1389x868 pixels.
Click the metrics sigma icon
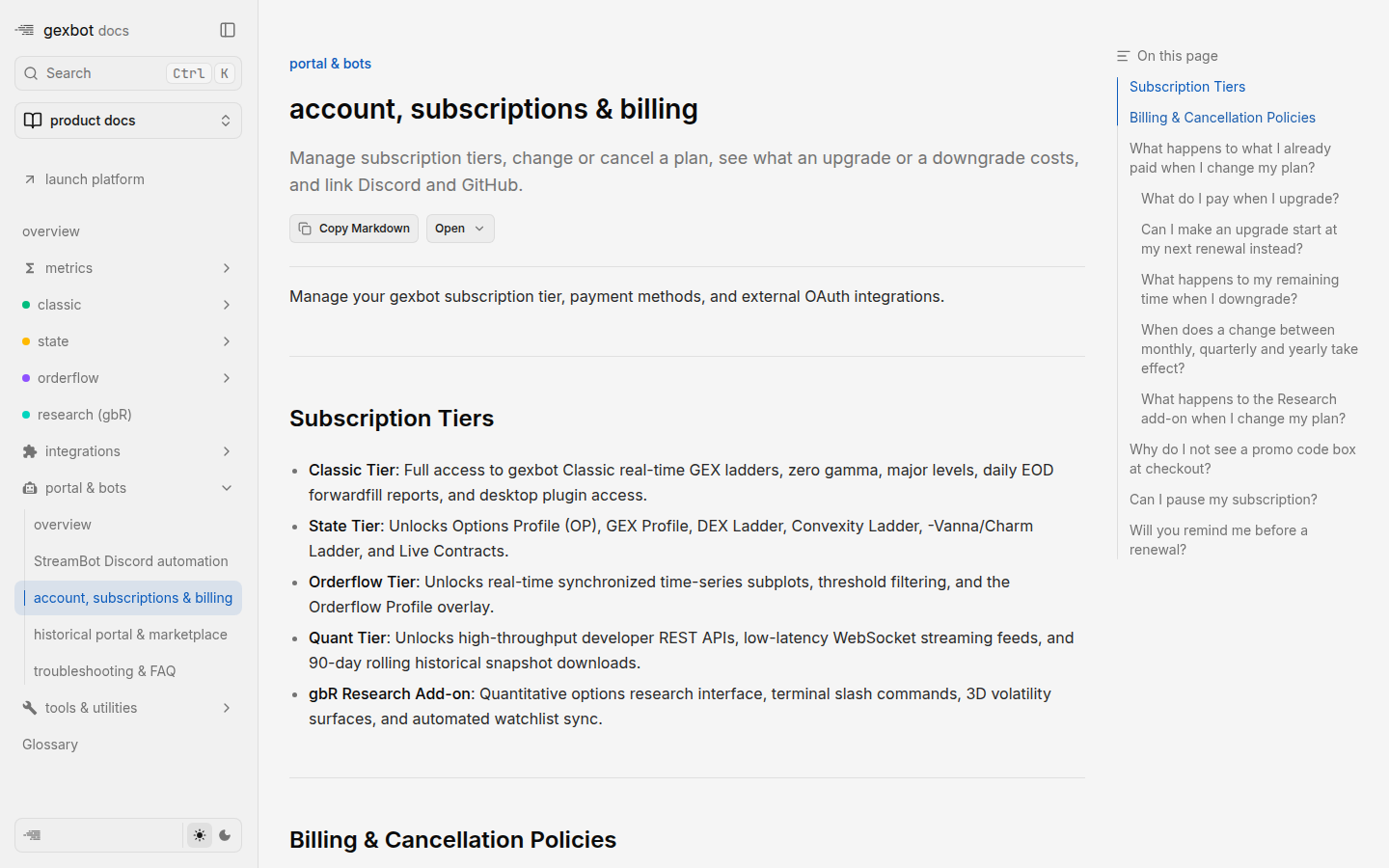30,268
